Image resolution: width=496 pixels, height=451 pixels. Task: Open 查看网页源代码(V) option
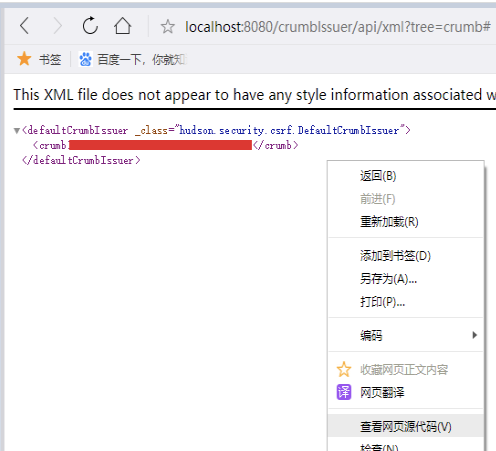pyautogui.click(x=406, y=426)
